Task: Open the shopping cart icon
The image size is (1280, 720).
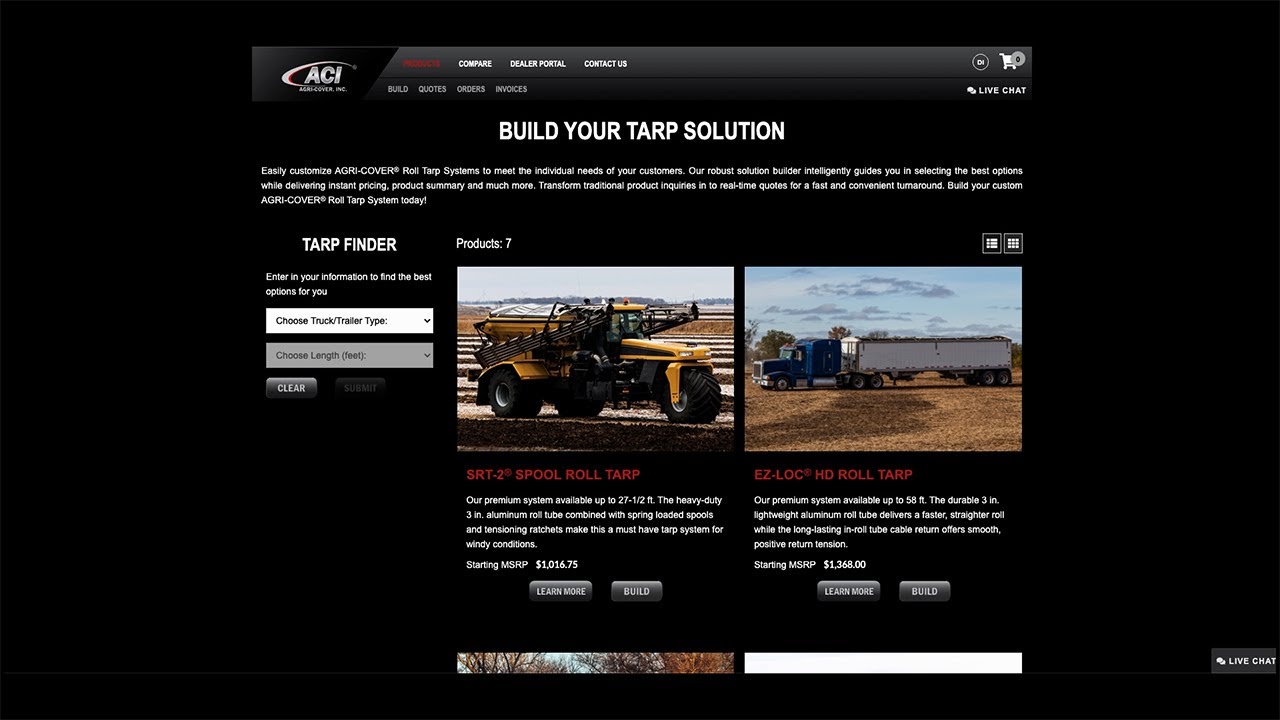Action: coord(1010,61)
